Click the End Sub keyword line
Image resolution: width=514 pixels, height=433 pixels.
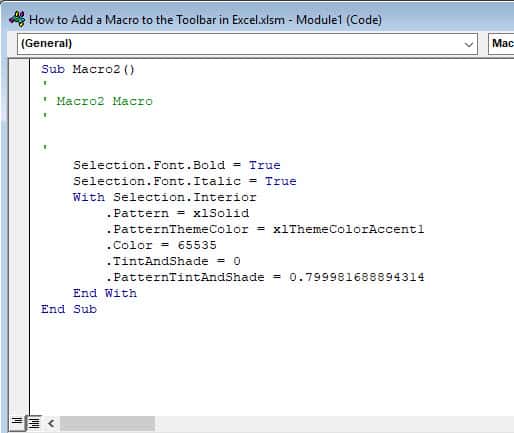[69, 309]
